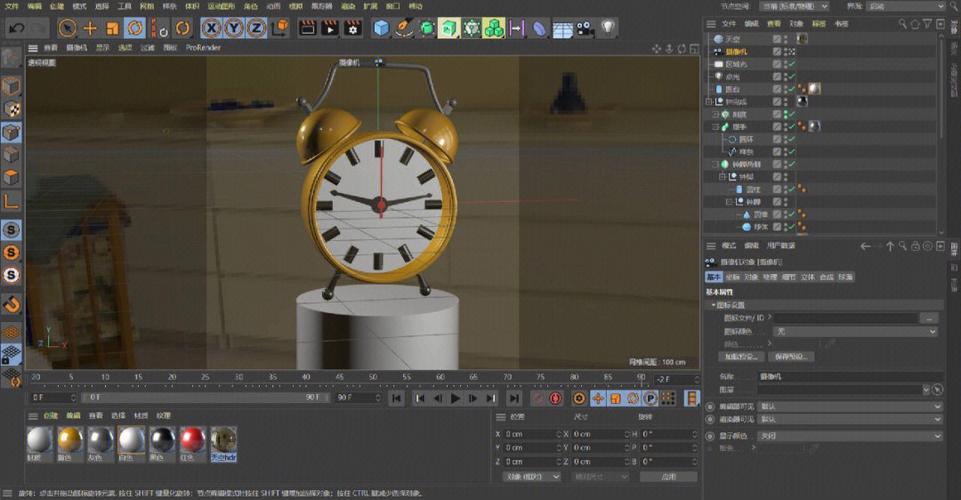Toggle layer checkbox of camera object

777,51
